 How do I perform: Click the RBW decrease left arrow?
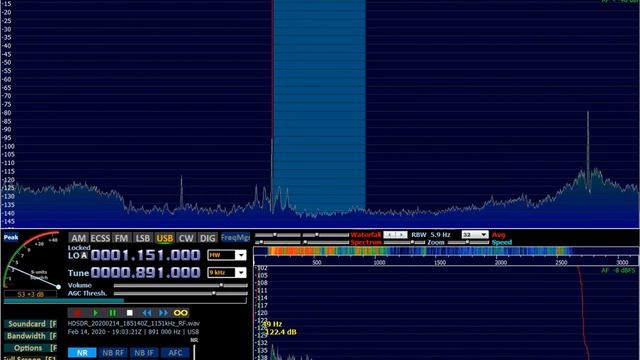tap(390, 235)
